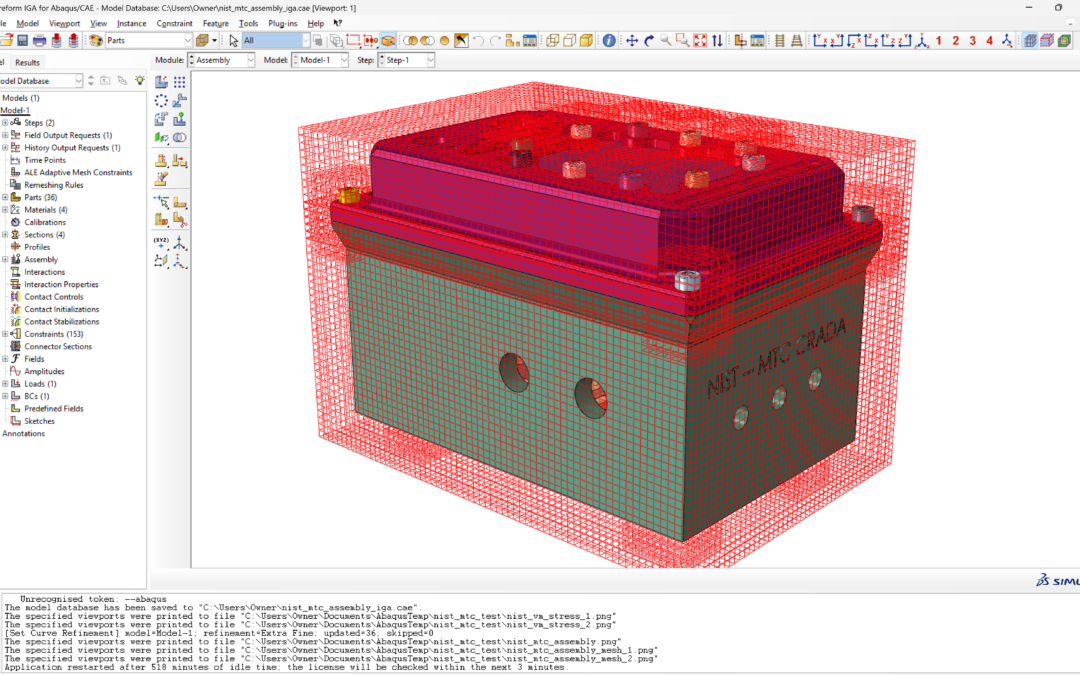Select the Magnify View tool

[x=665, y=41]
